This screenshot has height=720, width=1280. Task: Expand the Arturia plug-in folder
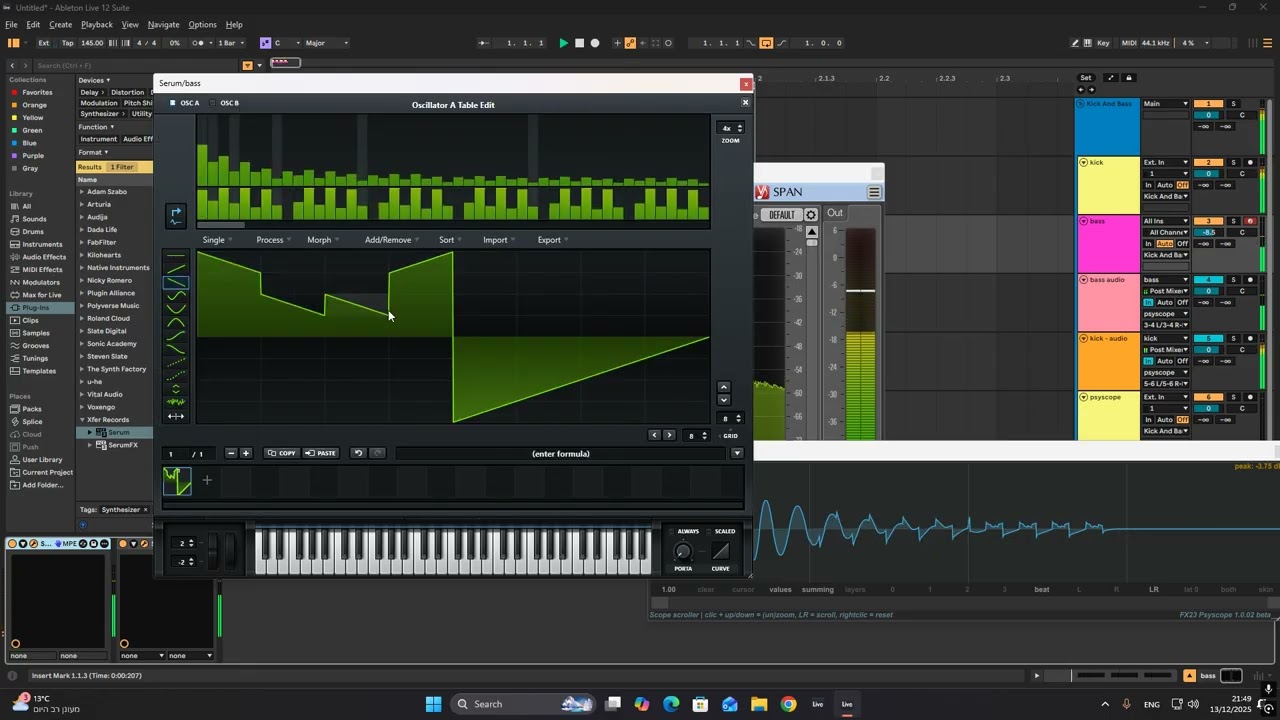[82, 204]
